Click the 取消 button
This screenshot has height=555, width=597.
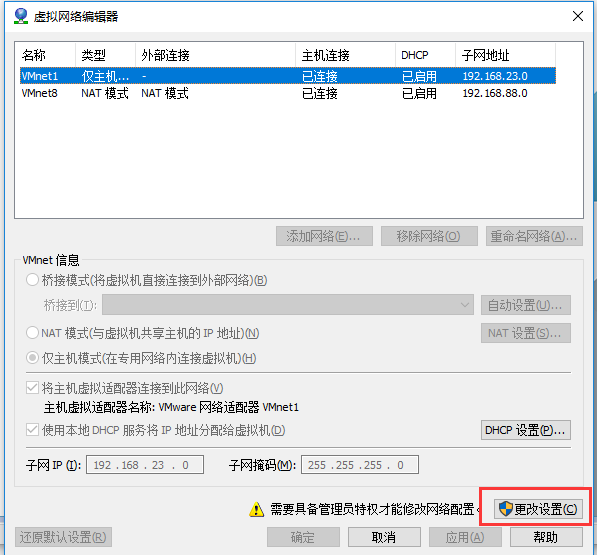pyautogui.click(x=384, y=537)
